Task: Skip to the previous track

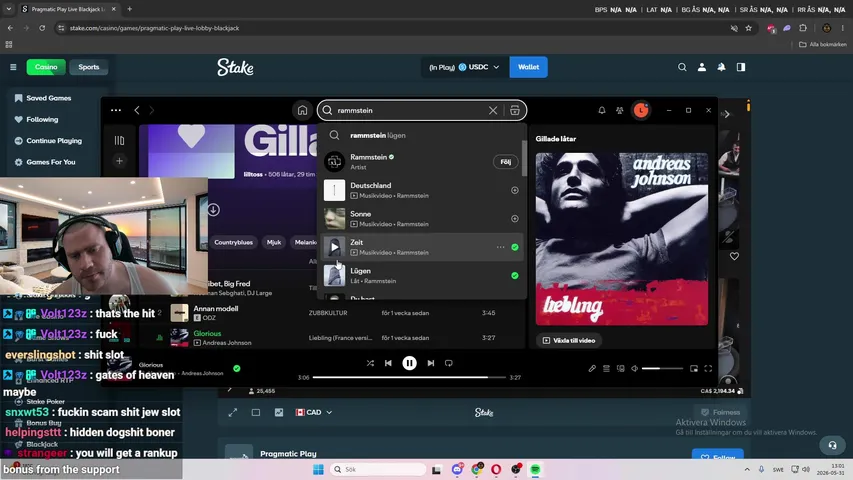Action: [x=388, y=363]
